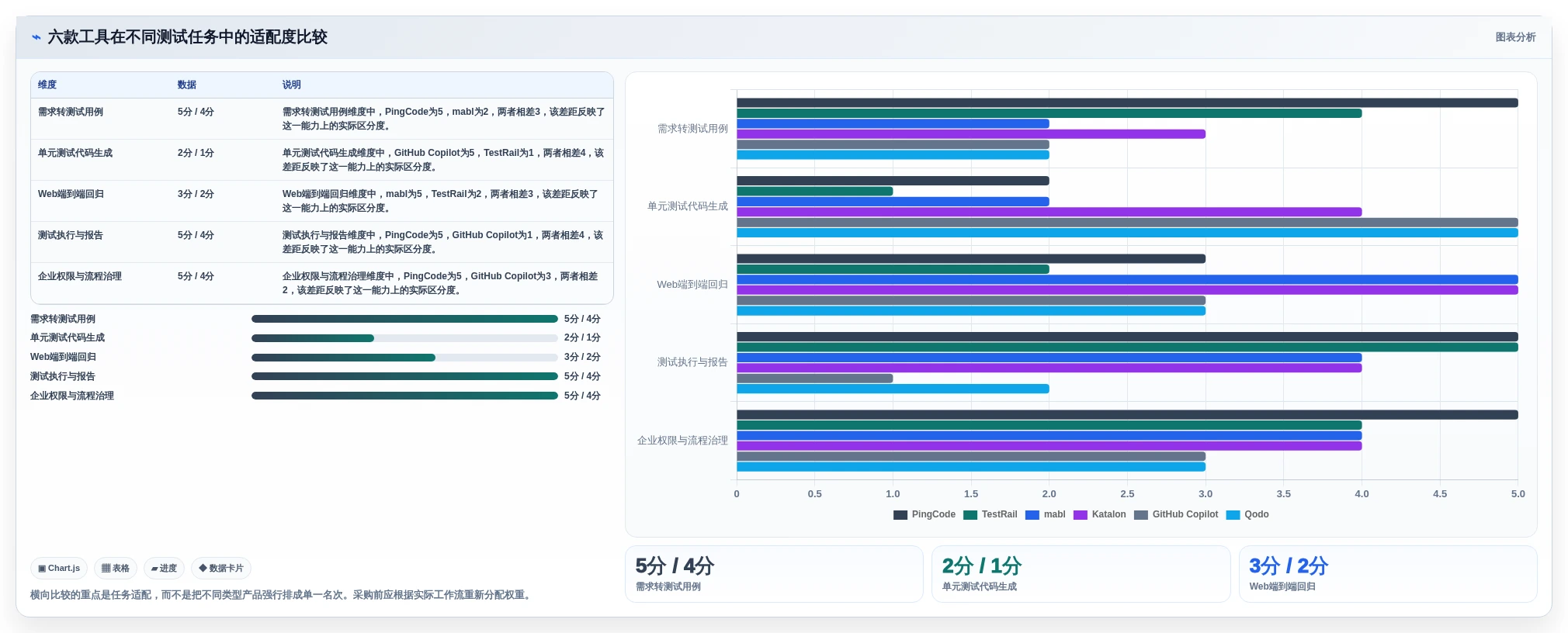
Task: Click the 数据 column header
Action: [x=187, y=85]
